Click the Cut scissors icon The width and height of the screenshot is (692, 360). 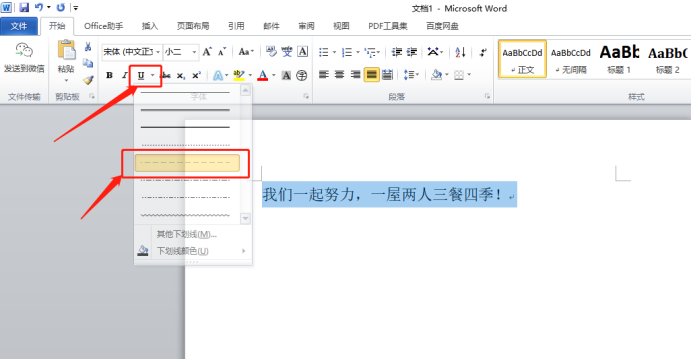coord(88,47)
